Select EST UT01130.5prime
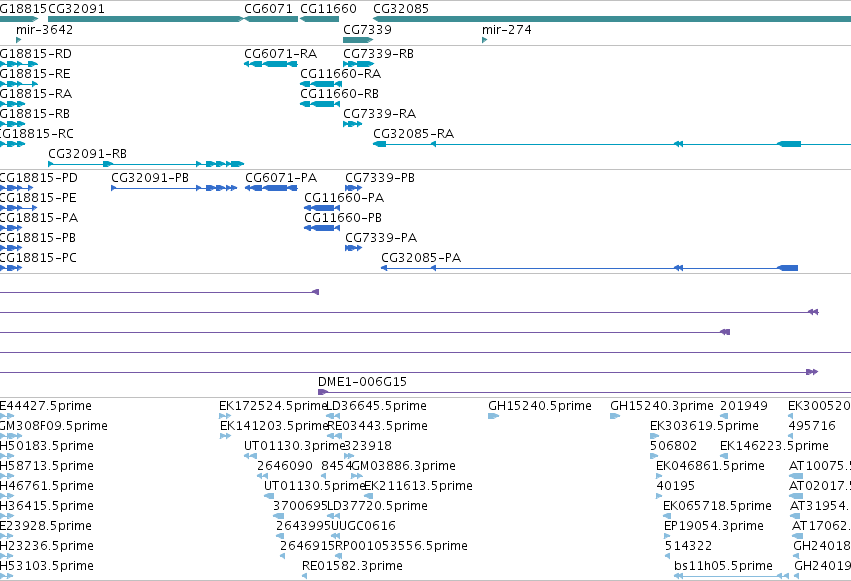Viewport: 851px width, 581px height. point(314,486)
